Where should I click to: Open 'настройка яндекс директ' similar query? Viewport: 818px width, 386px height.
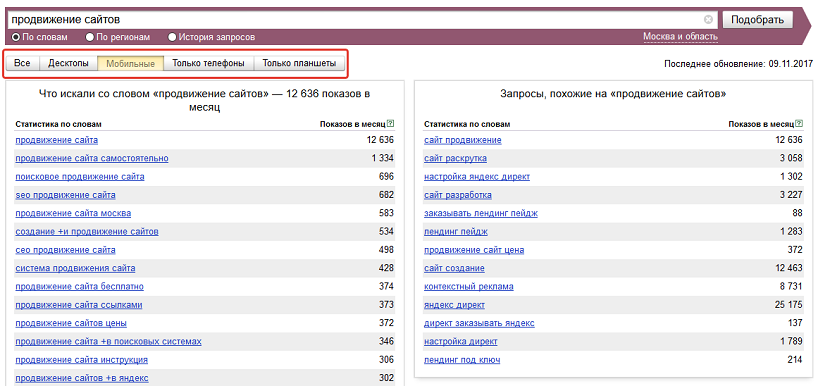click(x=477, y=177)
